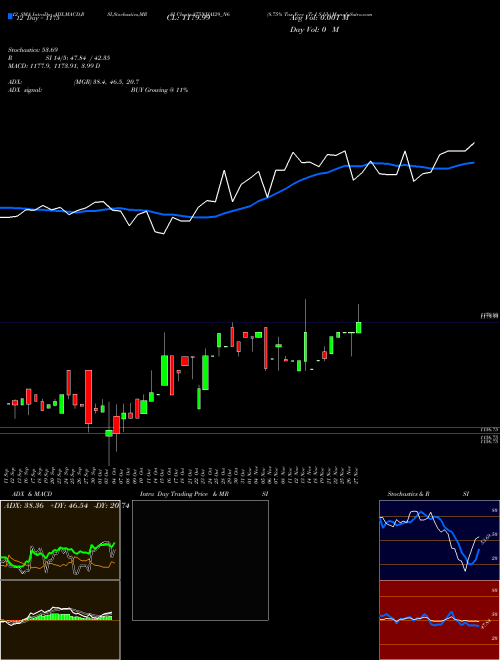Select the '12 Day = 1175' legend text

37,18
